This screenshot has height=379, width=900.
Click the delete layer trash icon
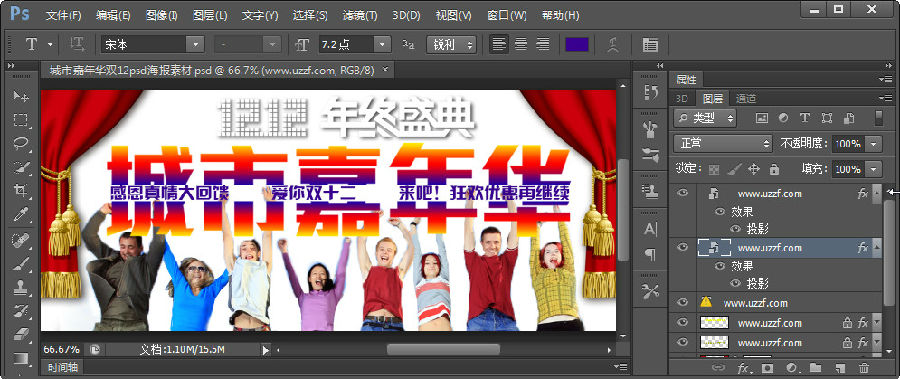coord(864,368)
